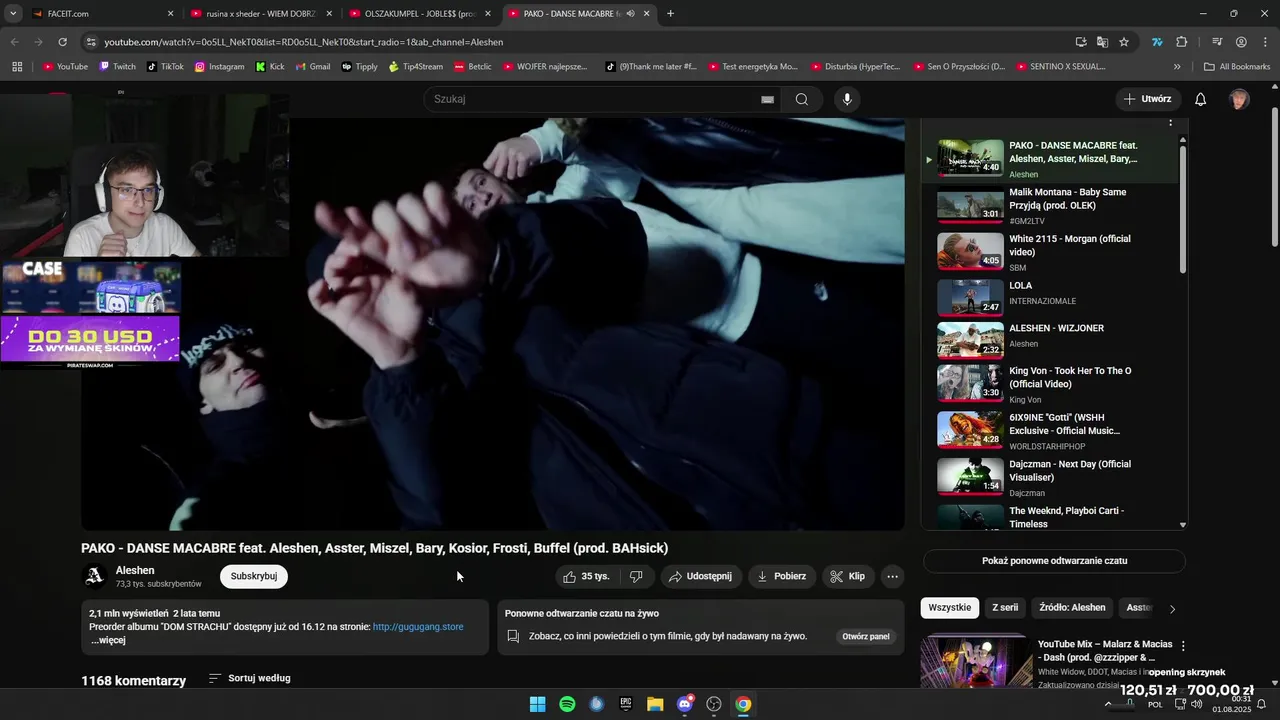Click the Windows Start button
The image size is (1280, 720).
(x=537, y=704)
